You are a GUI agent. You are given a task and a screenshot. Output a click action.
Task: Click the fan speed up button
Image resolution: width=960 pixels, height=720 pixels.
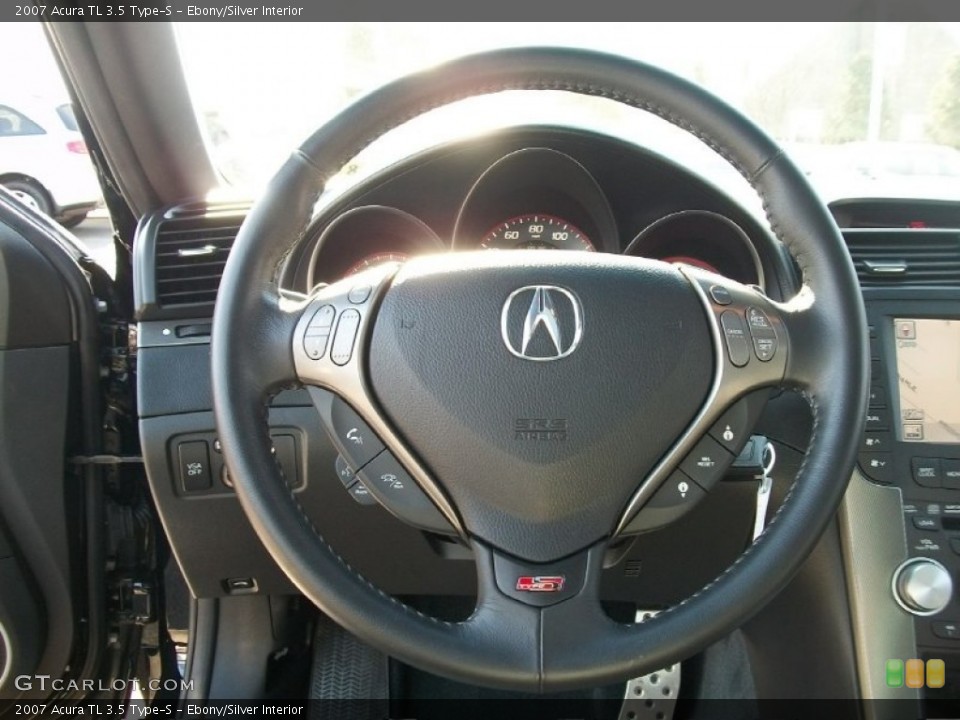click(874, 440)
